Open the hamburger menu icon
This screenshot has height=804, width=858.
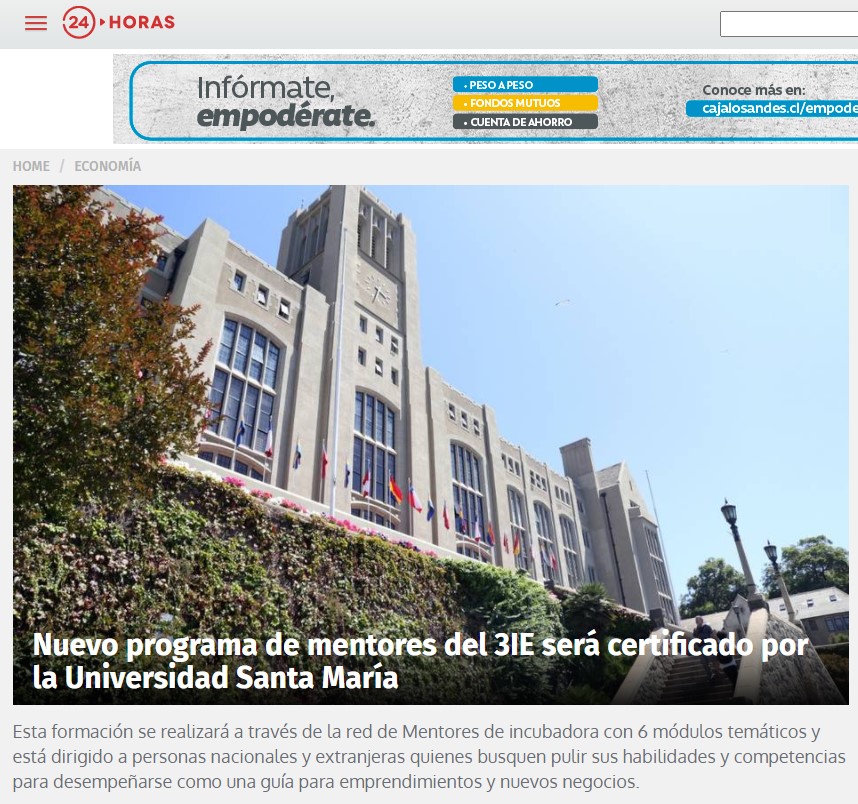pyautogui.click(x=36, y=23)
